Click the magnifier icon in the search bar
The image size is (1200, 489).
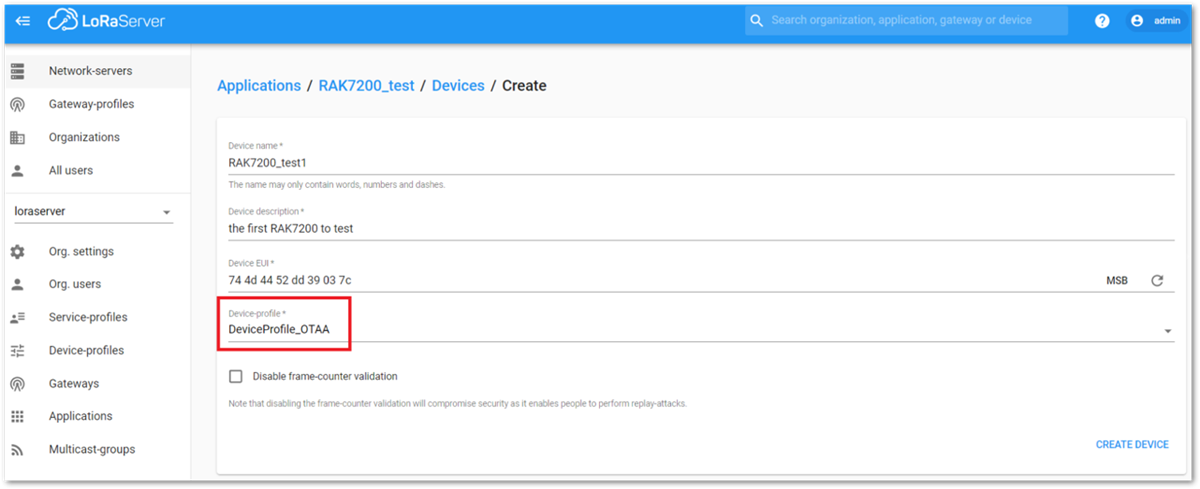[757, 21]
